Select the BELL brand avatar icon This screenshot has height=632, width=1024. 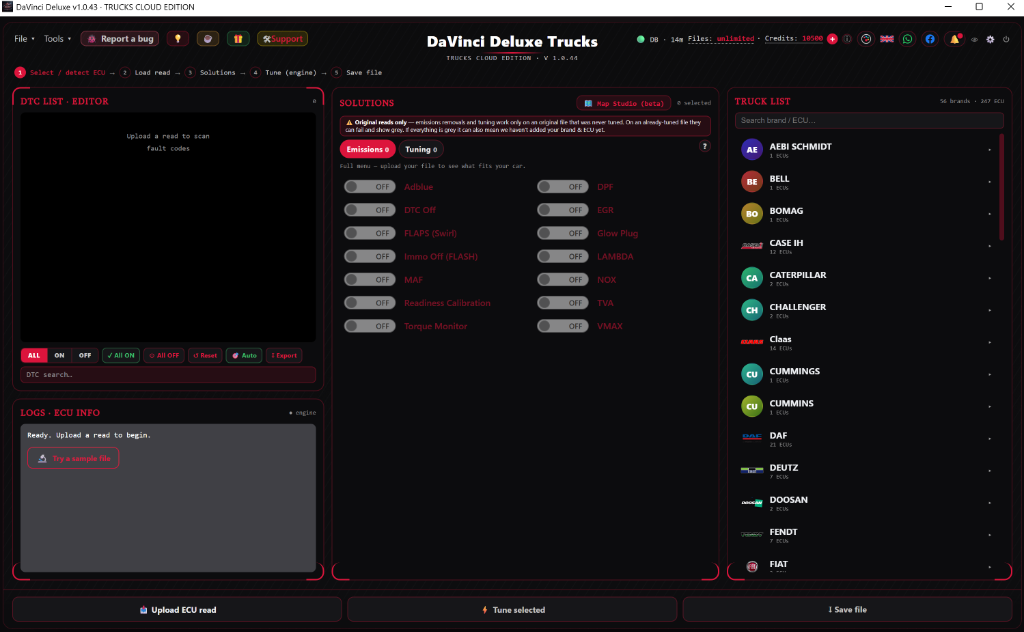point(752,182)
